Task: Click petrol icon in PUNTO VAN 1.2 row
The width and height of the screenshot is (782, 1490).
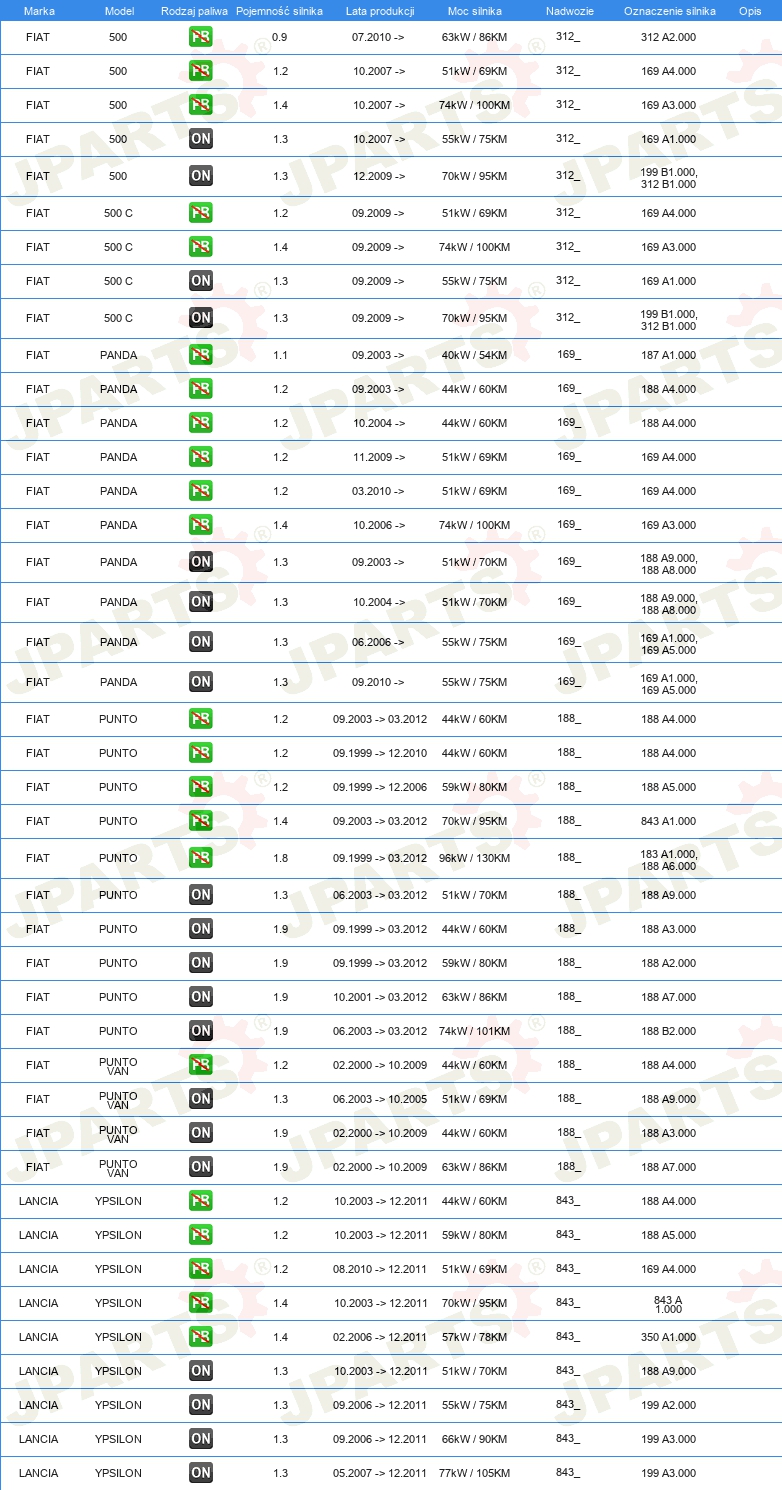Action: click(x=201, y=1065)
